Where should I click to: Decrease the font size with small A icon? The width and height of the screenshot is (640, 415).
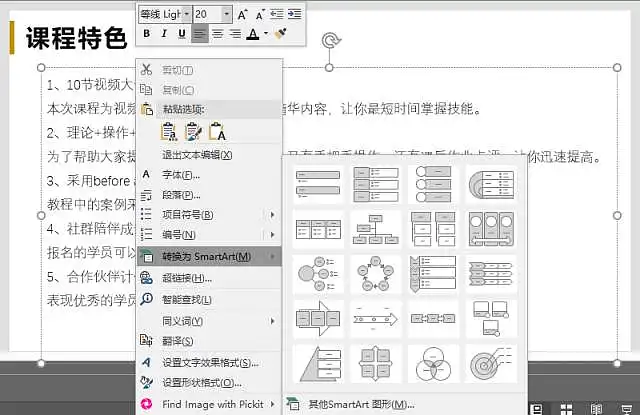(x=260, y=15)
